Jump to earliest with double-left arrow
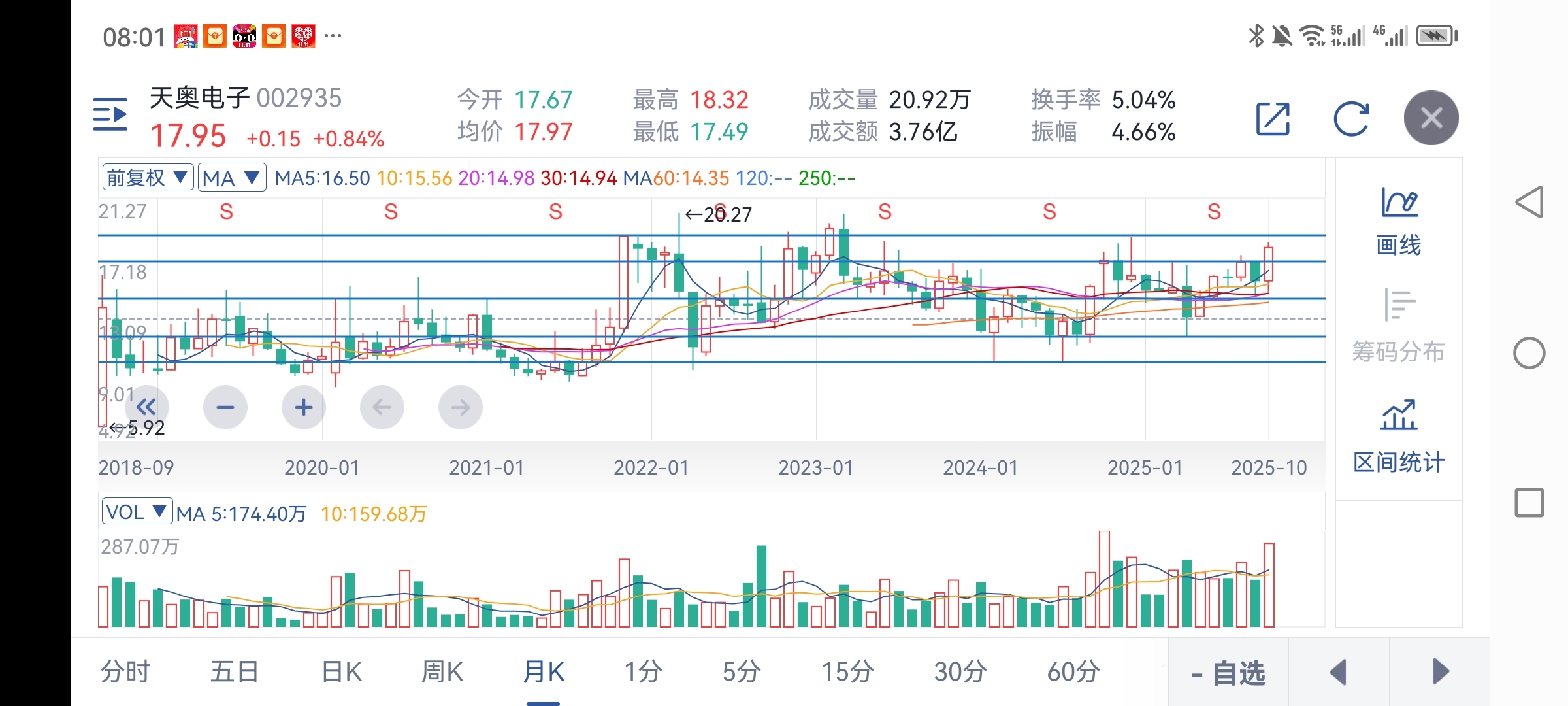The height and width of the screenshot is (706, 1568). pyautogui.click(x=146, y=407)
